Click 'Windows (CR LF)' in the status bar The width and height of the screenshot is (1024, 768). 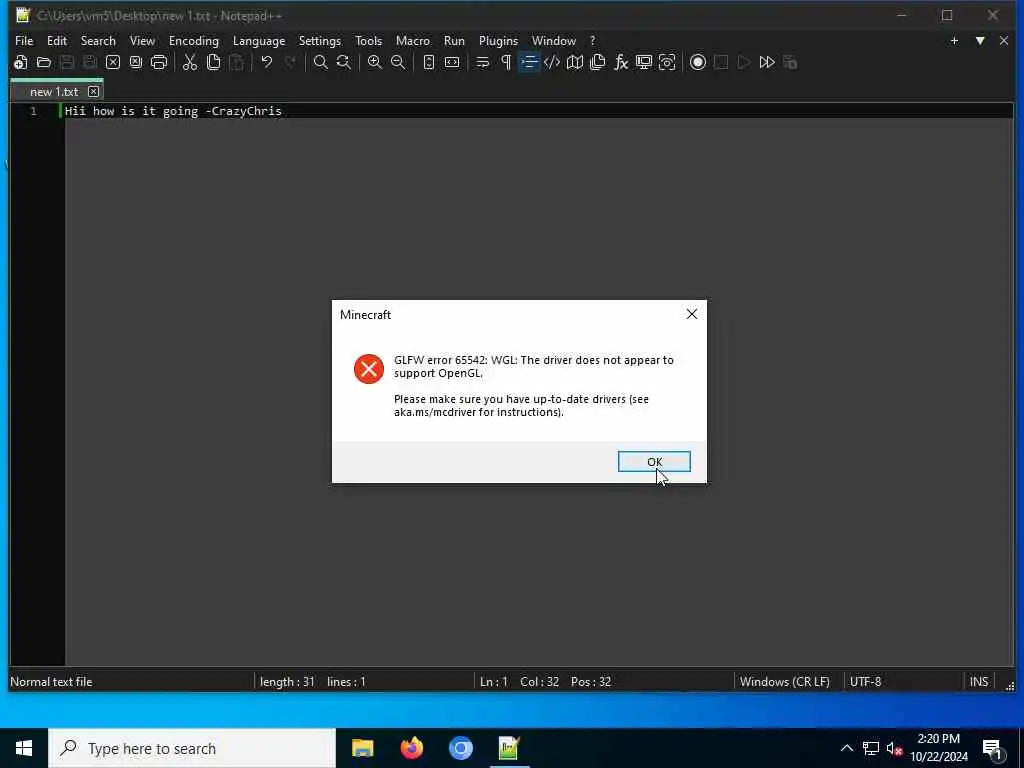784,681
